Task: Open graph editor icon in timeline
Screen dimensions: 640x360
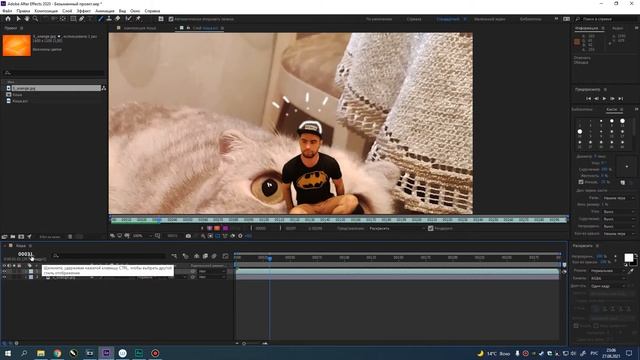Action: (225, 256)
